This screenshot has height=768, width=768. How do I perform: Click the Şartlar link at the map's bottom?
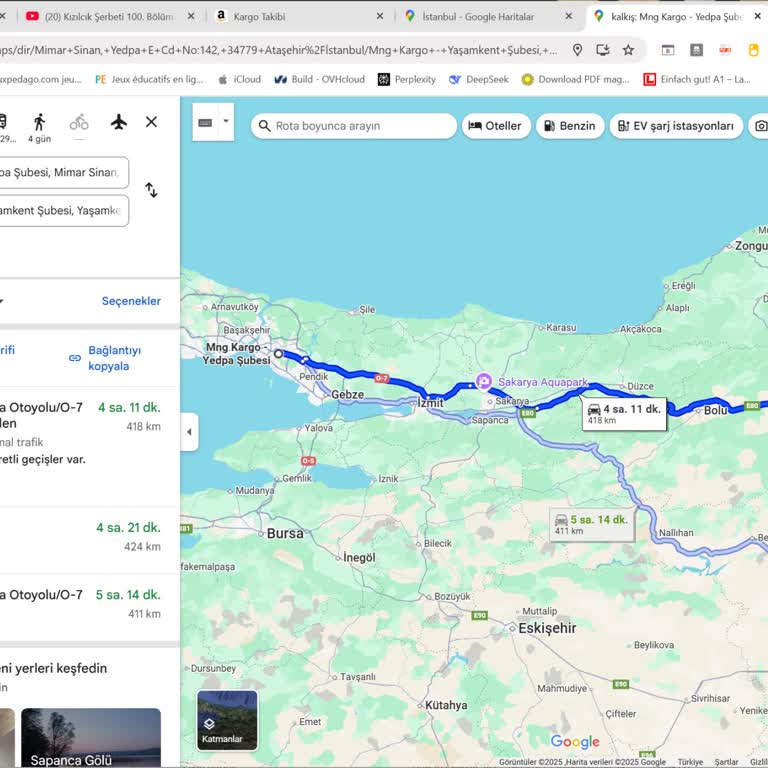(x=726, y=762)
